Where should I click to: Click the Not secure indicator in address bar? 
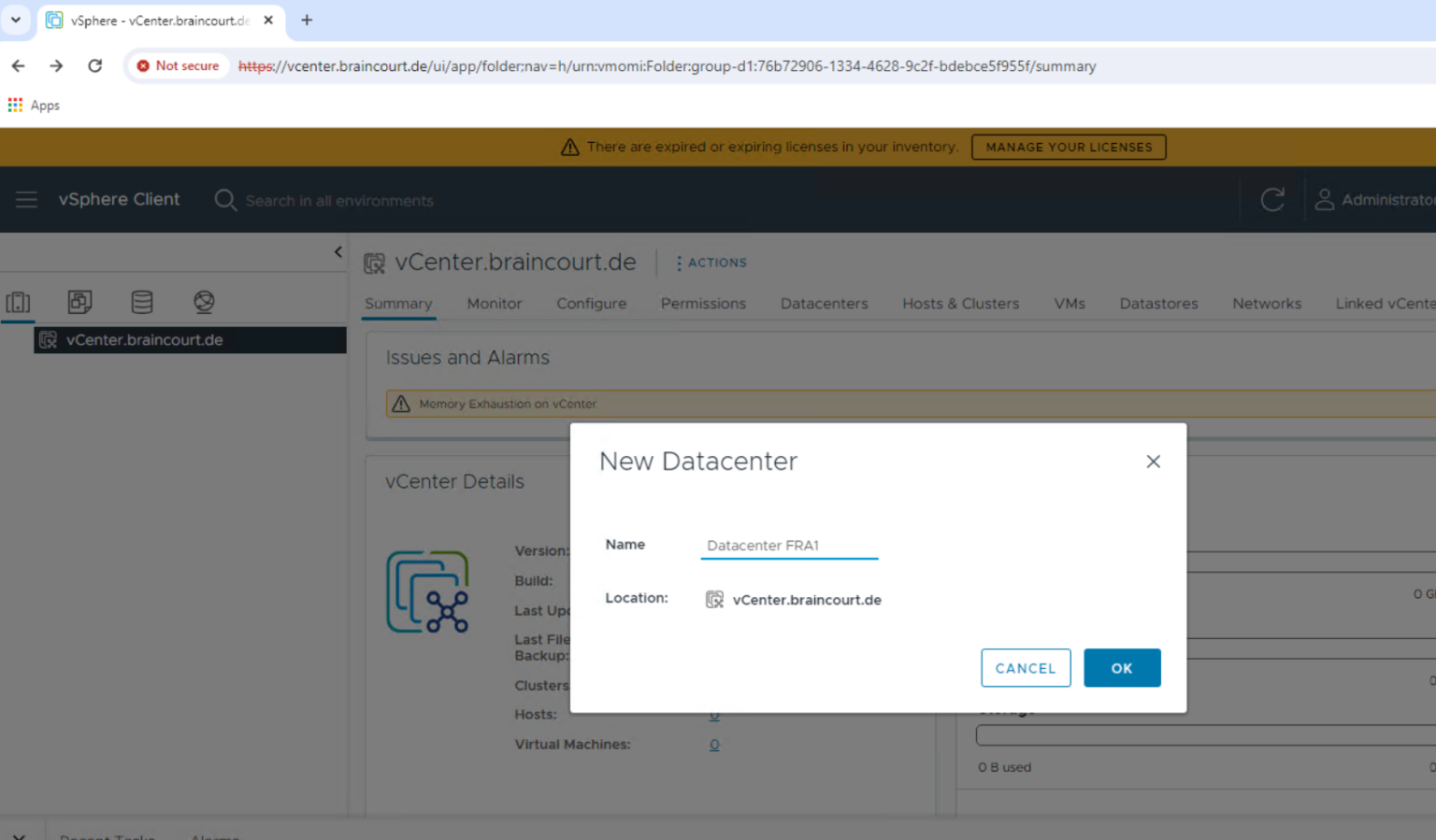pos(178,65)
